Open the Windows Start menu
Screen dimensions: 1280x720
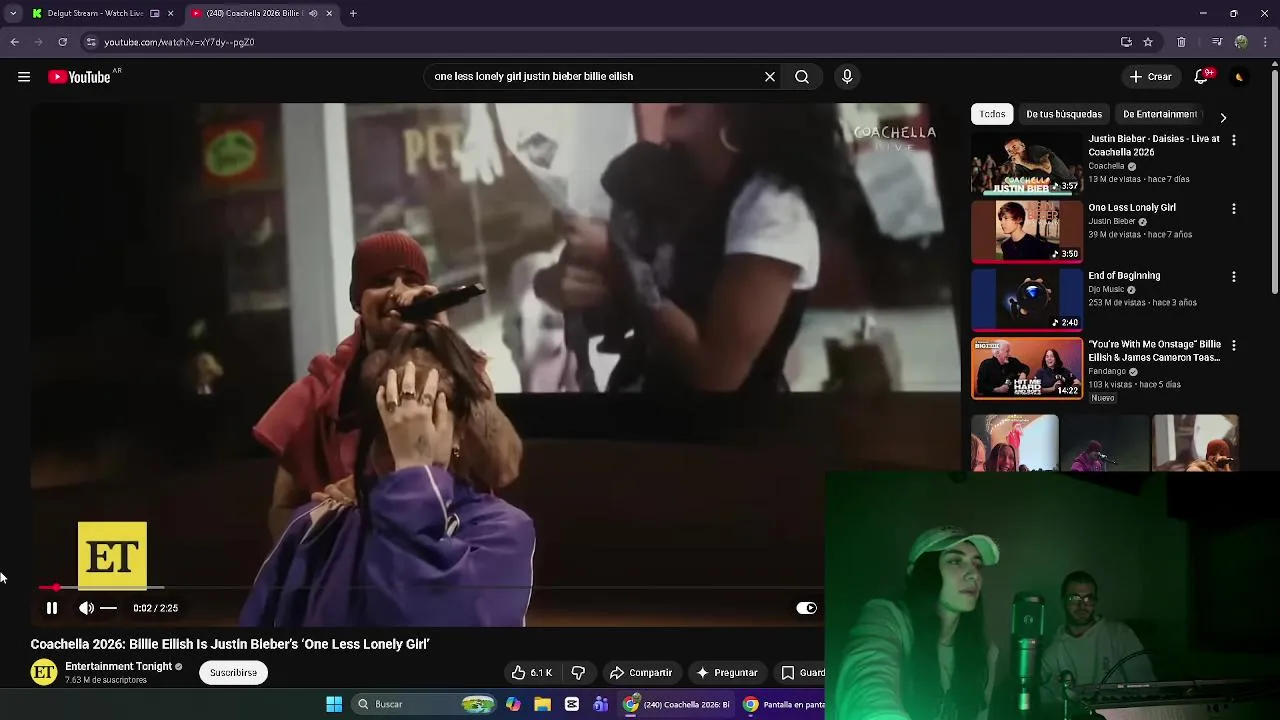pyautogui.click(x=334, y=704)
